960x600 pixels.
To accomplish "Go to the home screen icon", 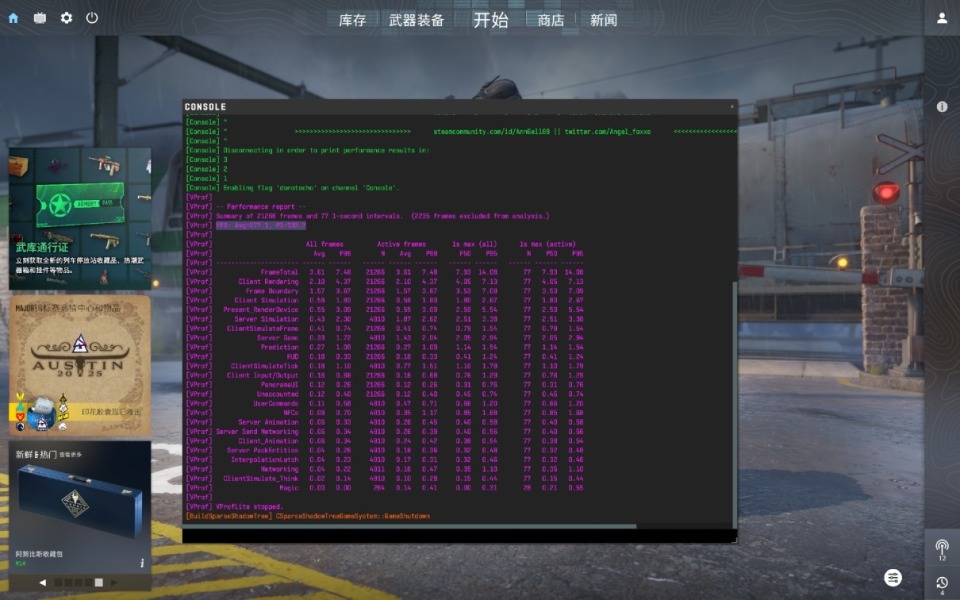I will pos(13,18).
